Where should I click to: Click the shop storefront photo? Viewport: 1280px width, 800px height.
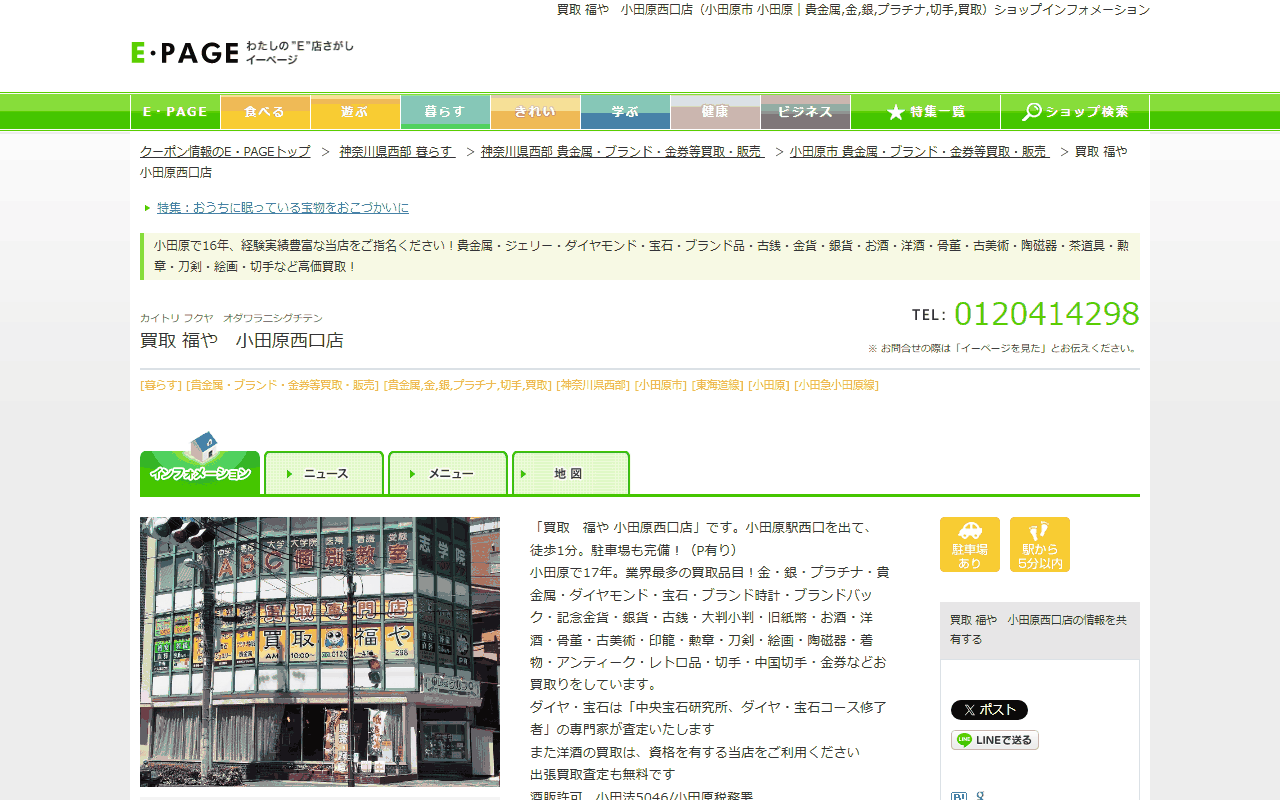click(x=320, y=652)
